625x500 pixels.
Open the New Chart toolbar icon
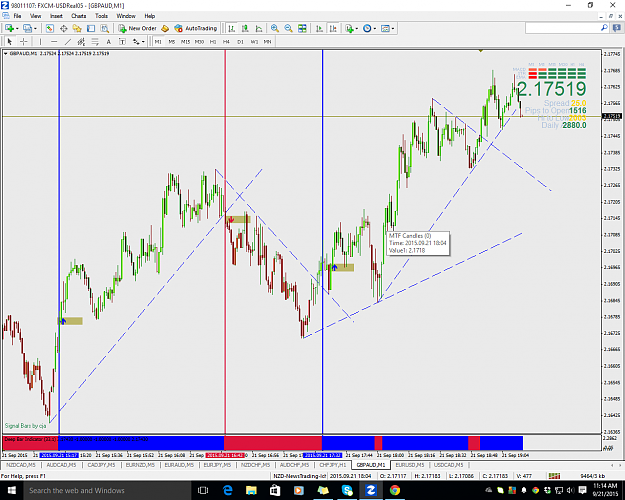point(9,28)
